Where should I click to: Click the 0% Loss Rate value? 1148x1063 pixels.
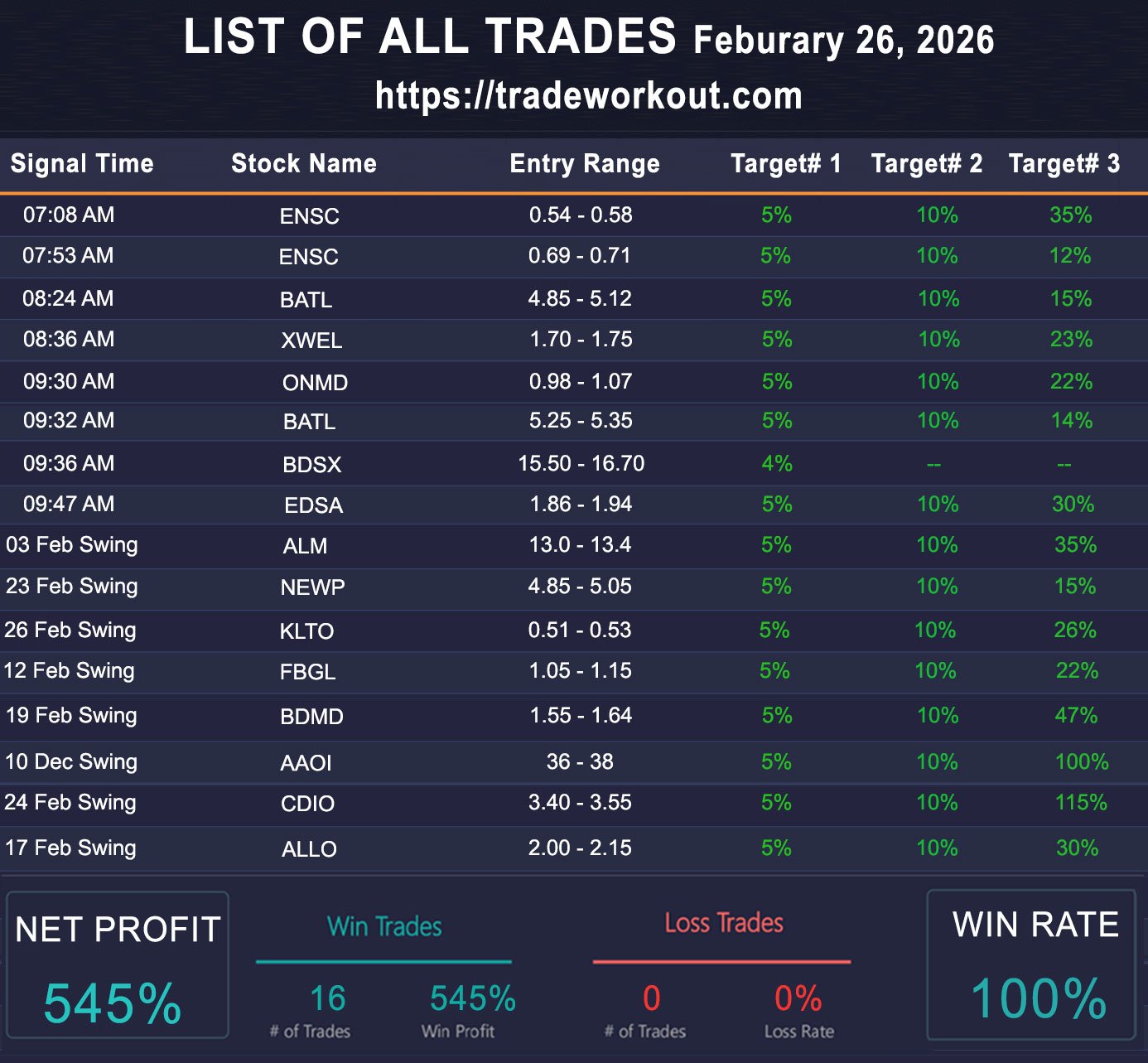pyautogui.click(x=798, y=999)
